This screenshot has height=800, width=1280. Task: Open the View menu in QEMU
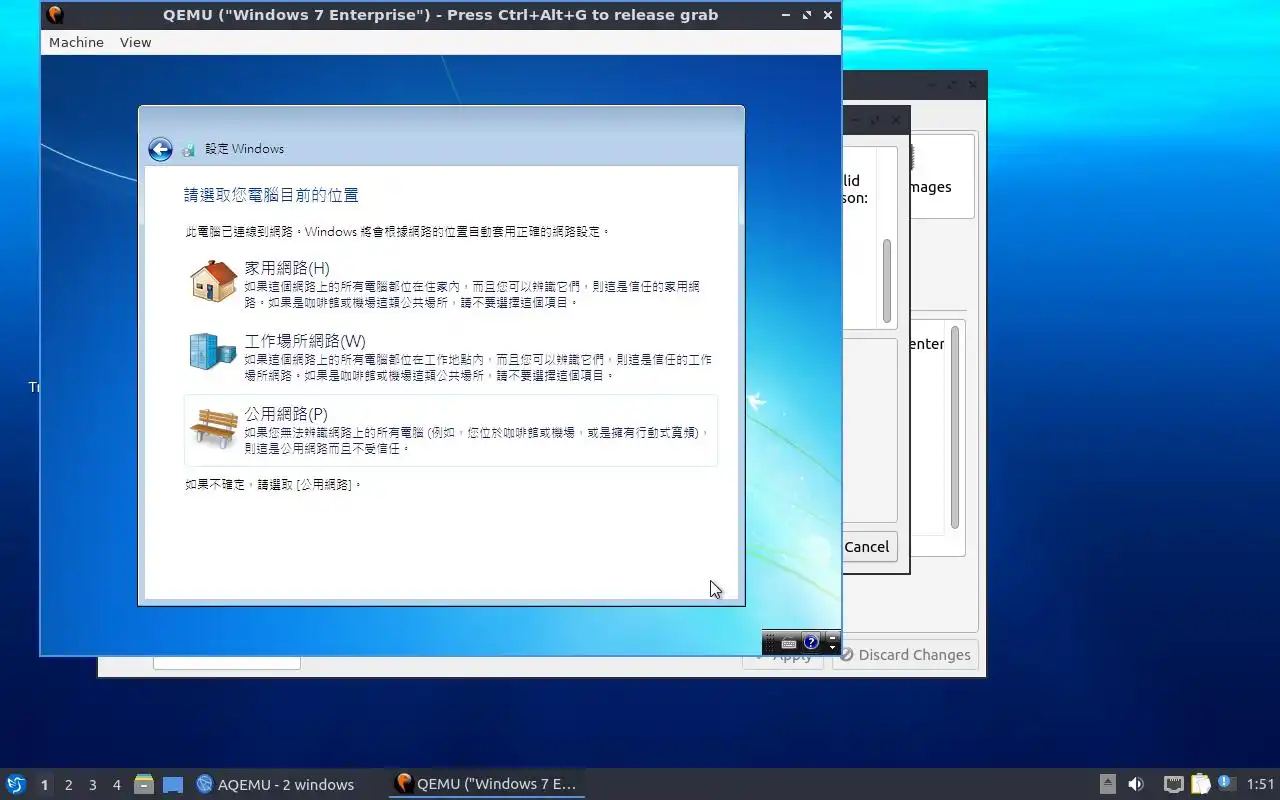pyautogui.click(x=135, y=42)
